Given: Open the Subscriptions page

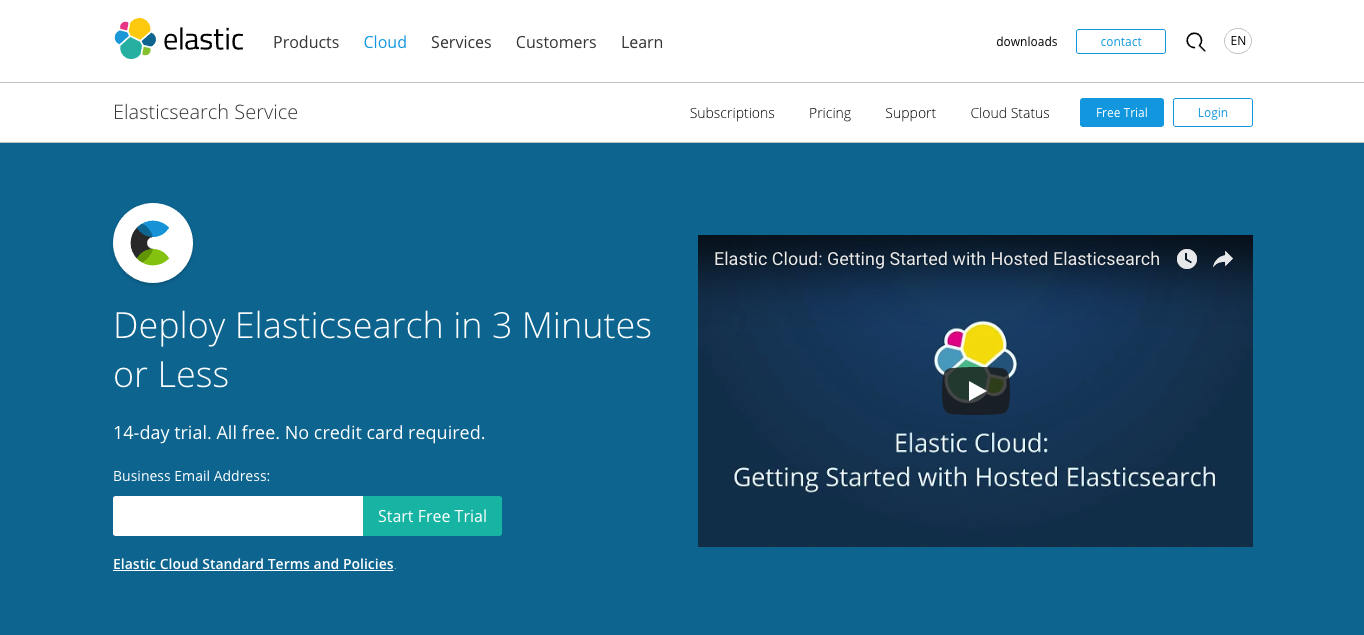Looking at the screenshot, I should [732, 113].
